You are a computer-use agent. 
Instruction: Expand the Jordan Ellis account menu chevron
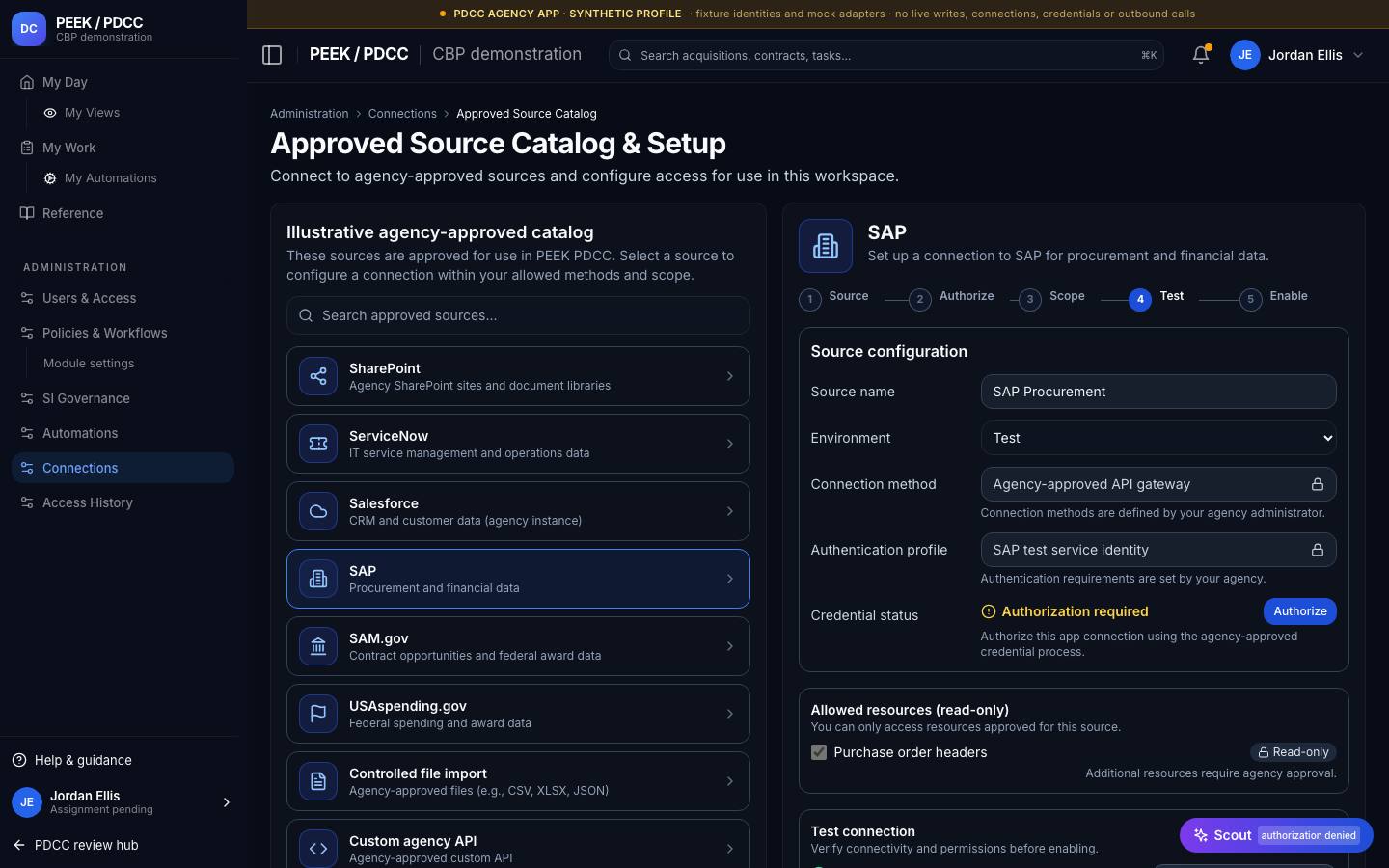(1358, 55)
